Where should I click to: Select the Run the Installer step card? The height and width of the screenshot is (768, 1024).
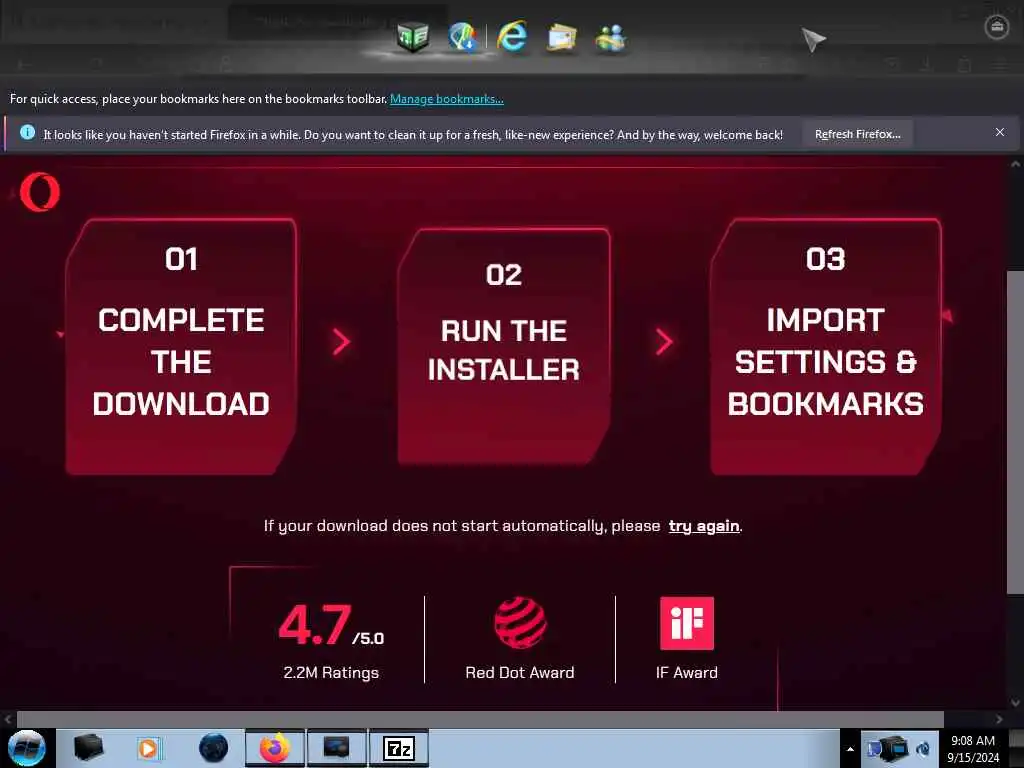pyautogui.click(x=504, y=346)
